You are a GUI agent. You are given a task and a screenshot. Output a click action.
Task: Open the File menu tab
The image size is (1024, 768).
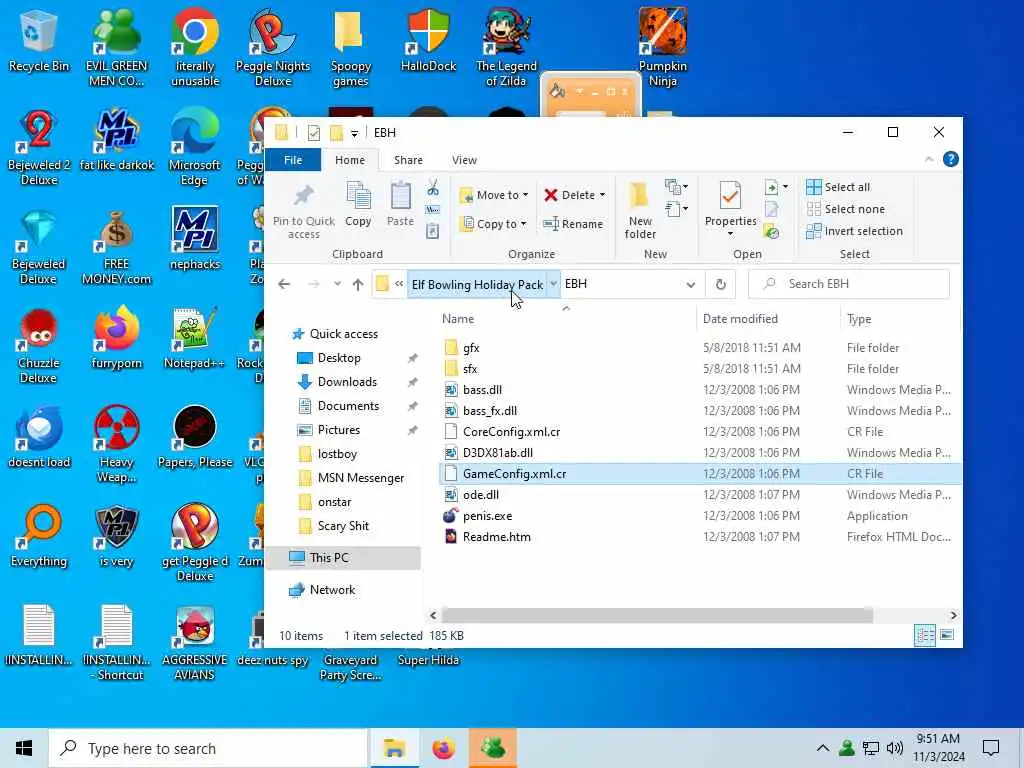[293, 160]
